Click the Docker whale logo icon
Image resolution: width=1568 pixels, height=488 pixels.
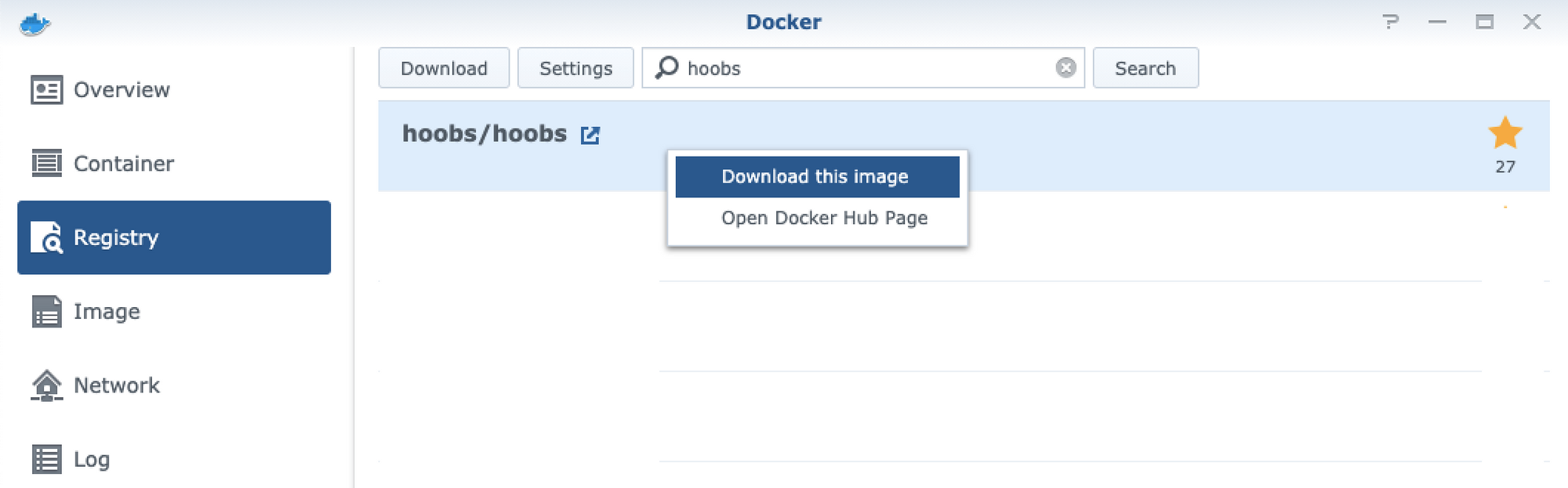(35, 24)
